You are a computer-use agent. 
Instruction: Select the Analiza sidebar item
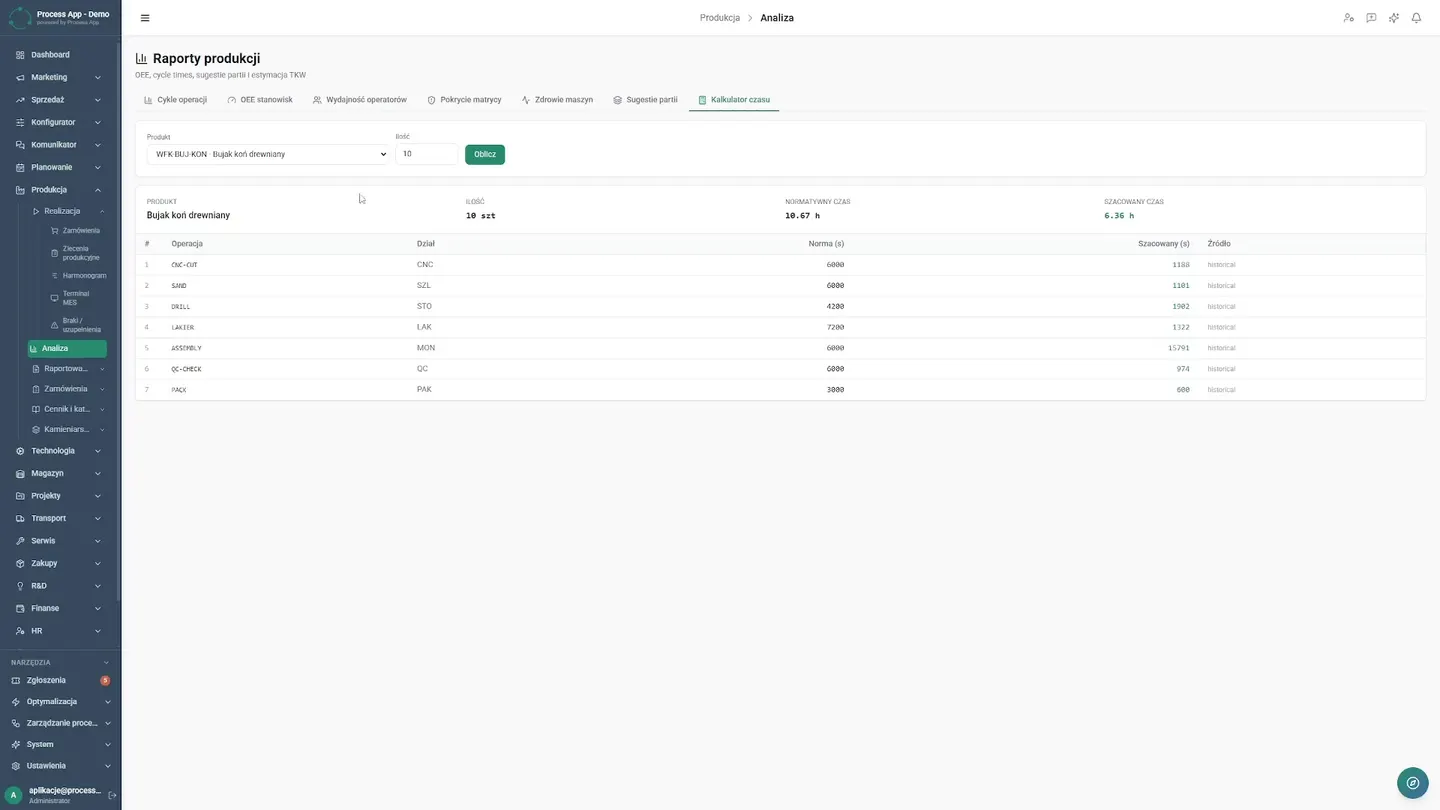[67, 348]
